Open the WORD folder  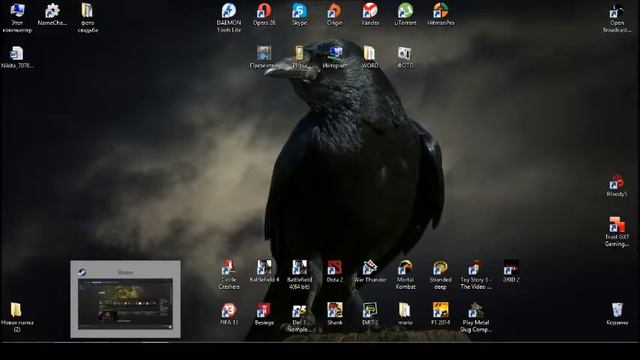[370, 57]
